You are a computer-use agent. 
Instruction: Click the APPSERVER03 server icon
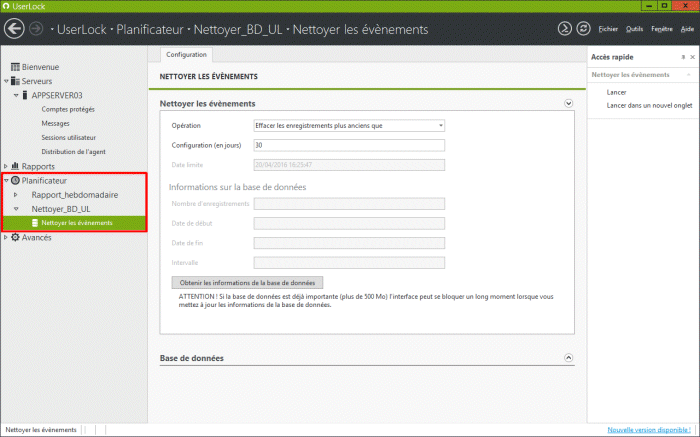25,95
